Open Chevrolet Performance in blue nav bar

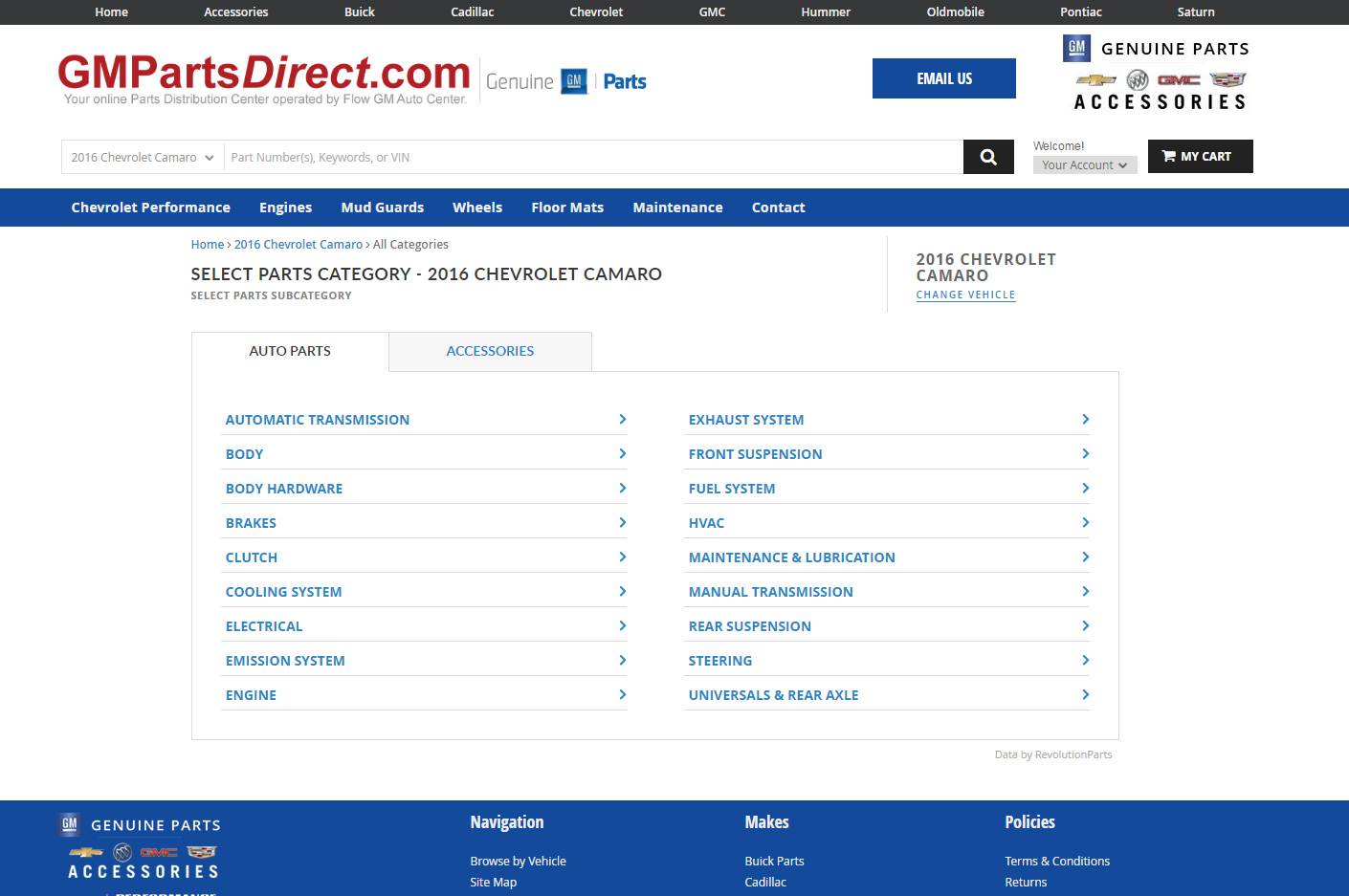pos(151,208)
